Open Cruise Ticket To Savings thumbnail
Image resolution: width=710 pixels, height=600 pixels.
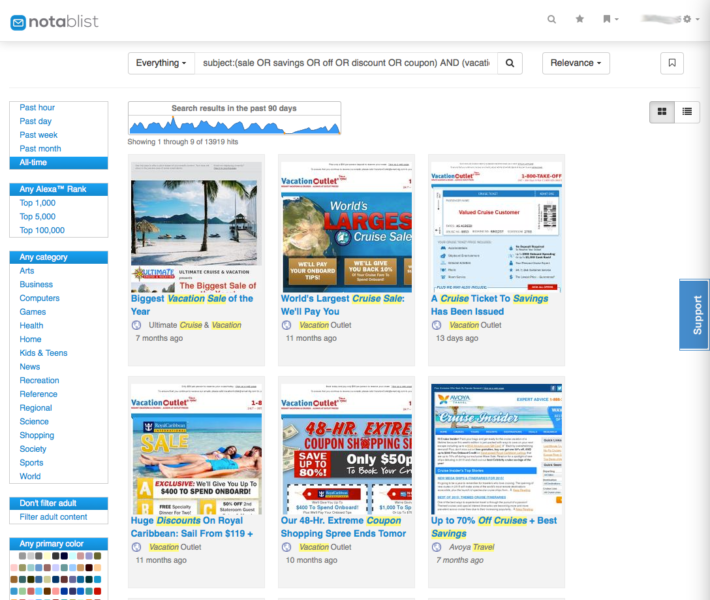pos(496,227)
